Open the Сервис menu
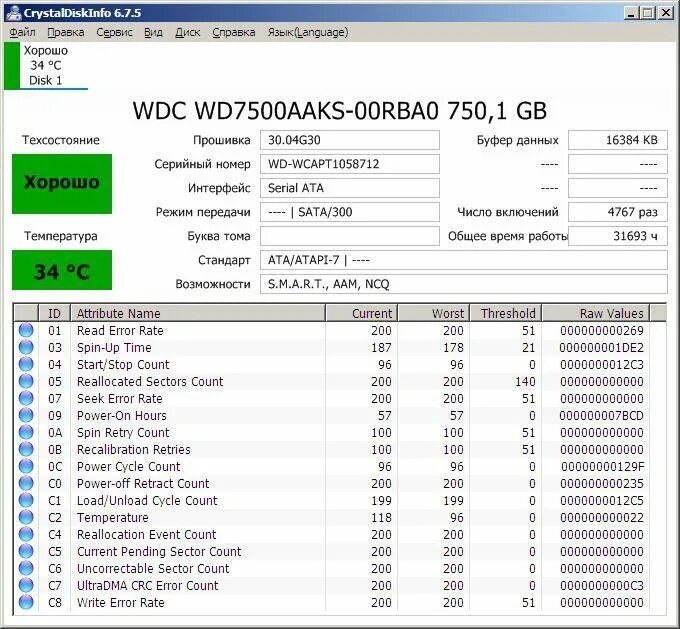 point(114,33)
